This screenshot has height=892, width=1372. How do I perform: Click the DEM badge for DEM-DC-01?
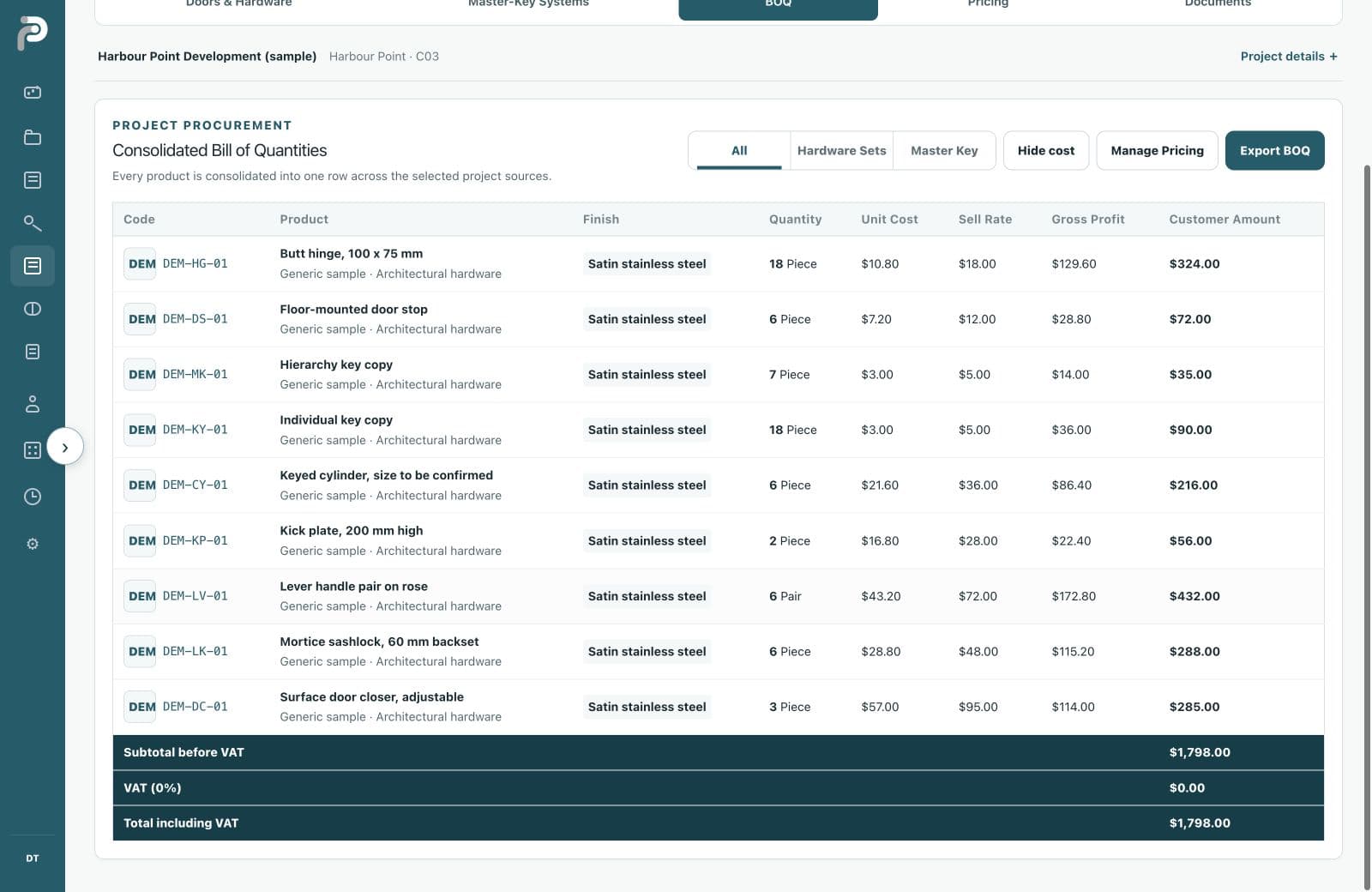(141, 707)
